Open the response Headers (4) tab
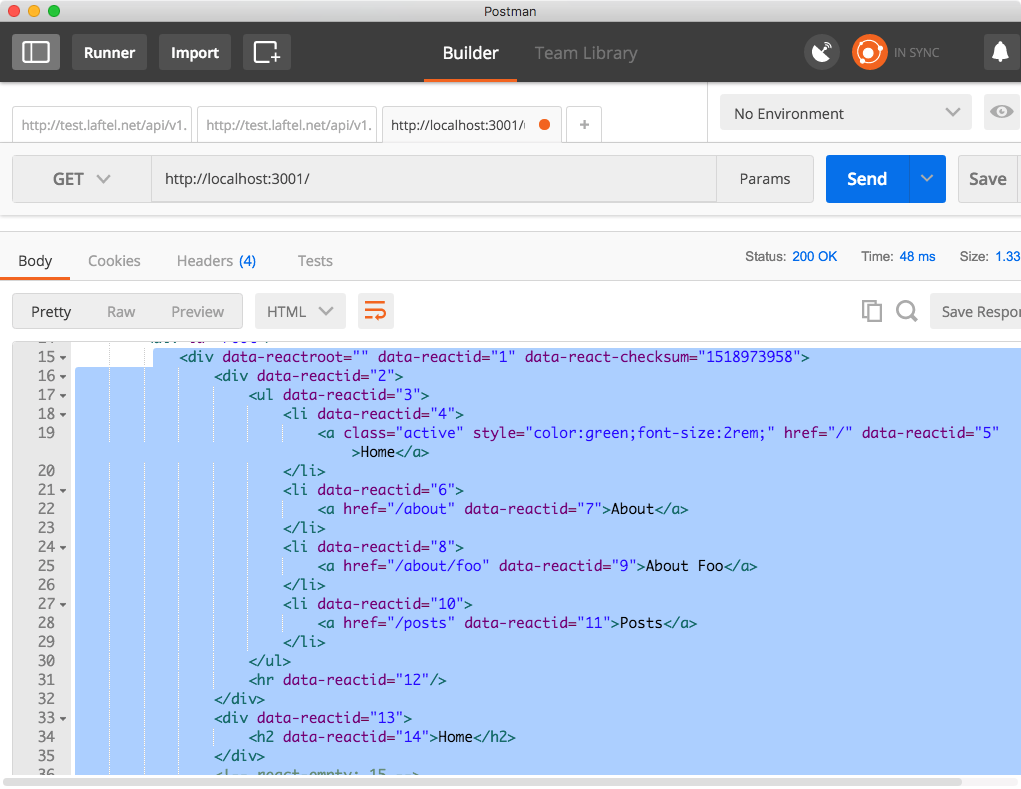The image size is (1021, 789). pyautogui.click(x=216, y=260)
